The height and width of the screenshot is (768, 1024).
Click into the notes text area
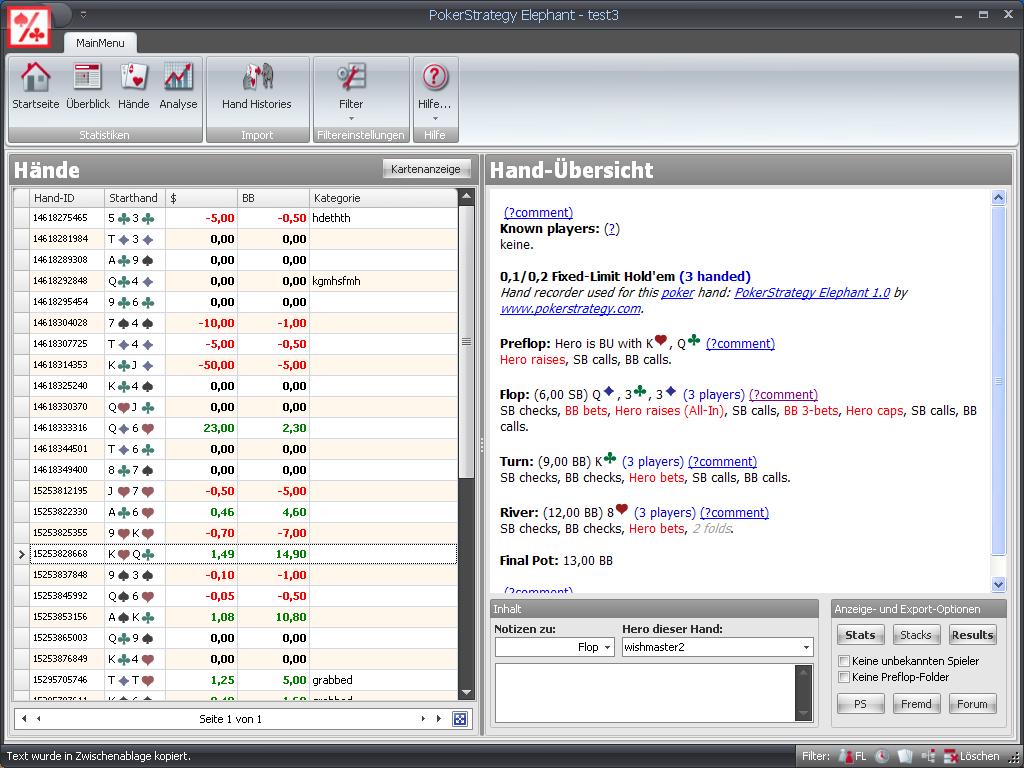645,692
